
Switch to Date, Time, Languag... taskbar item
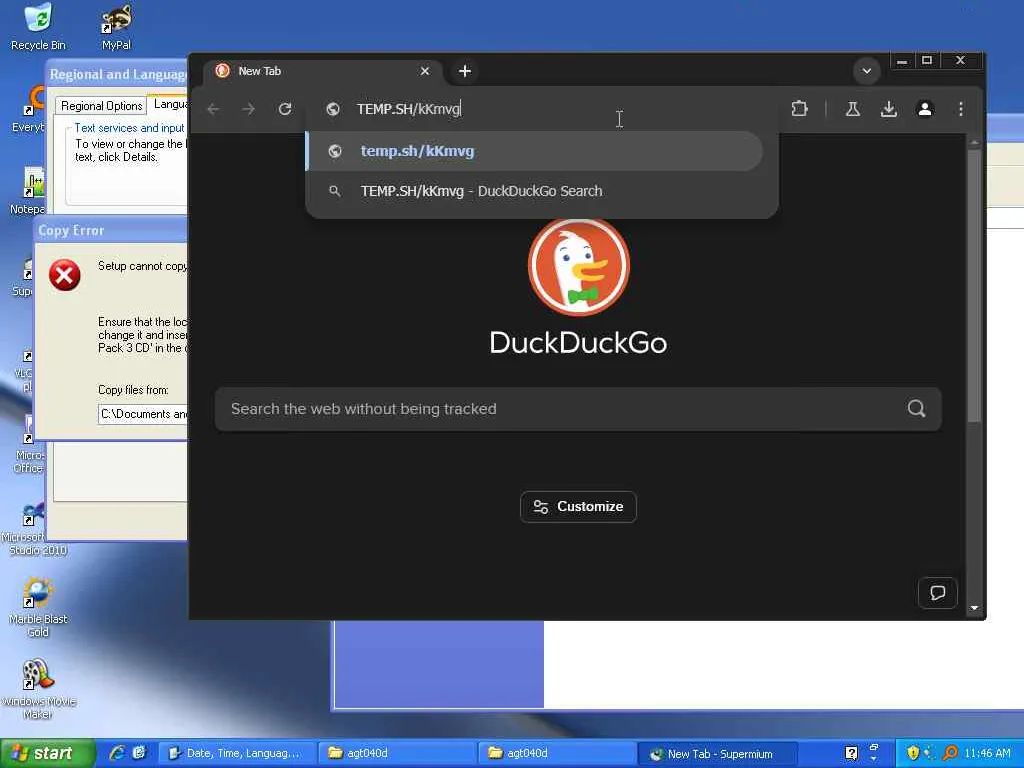pos(238,754)
